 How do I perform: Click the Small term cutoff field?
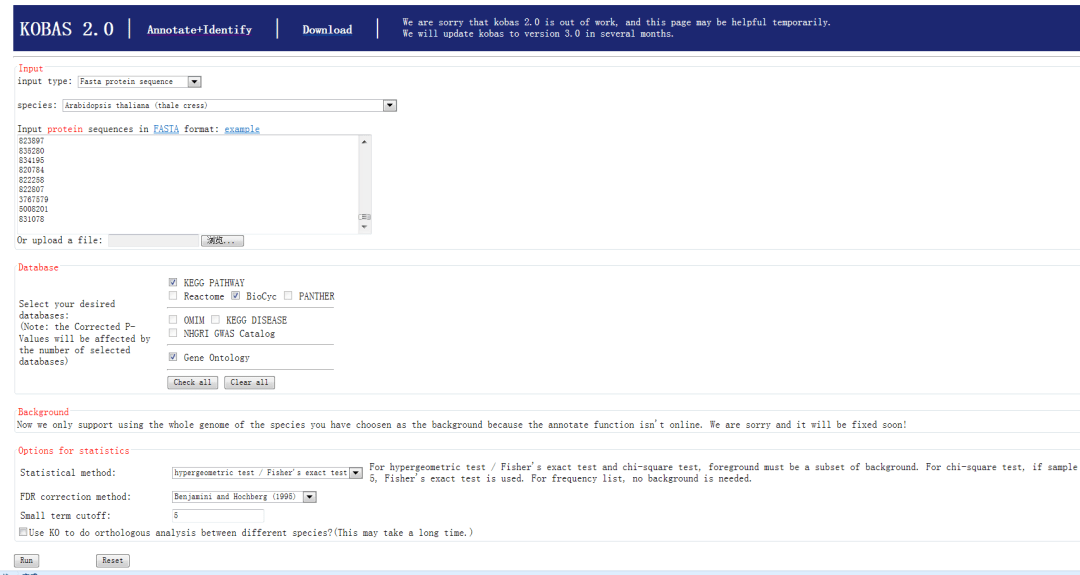218,515
